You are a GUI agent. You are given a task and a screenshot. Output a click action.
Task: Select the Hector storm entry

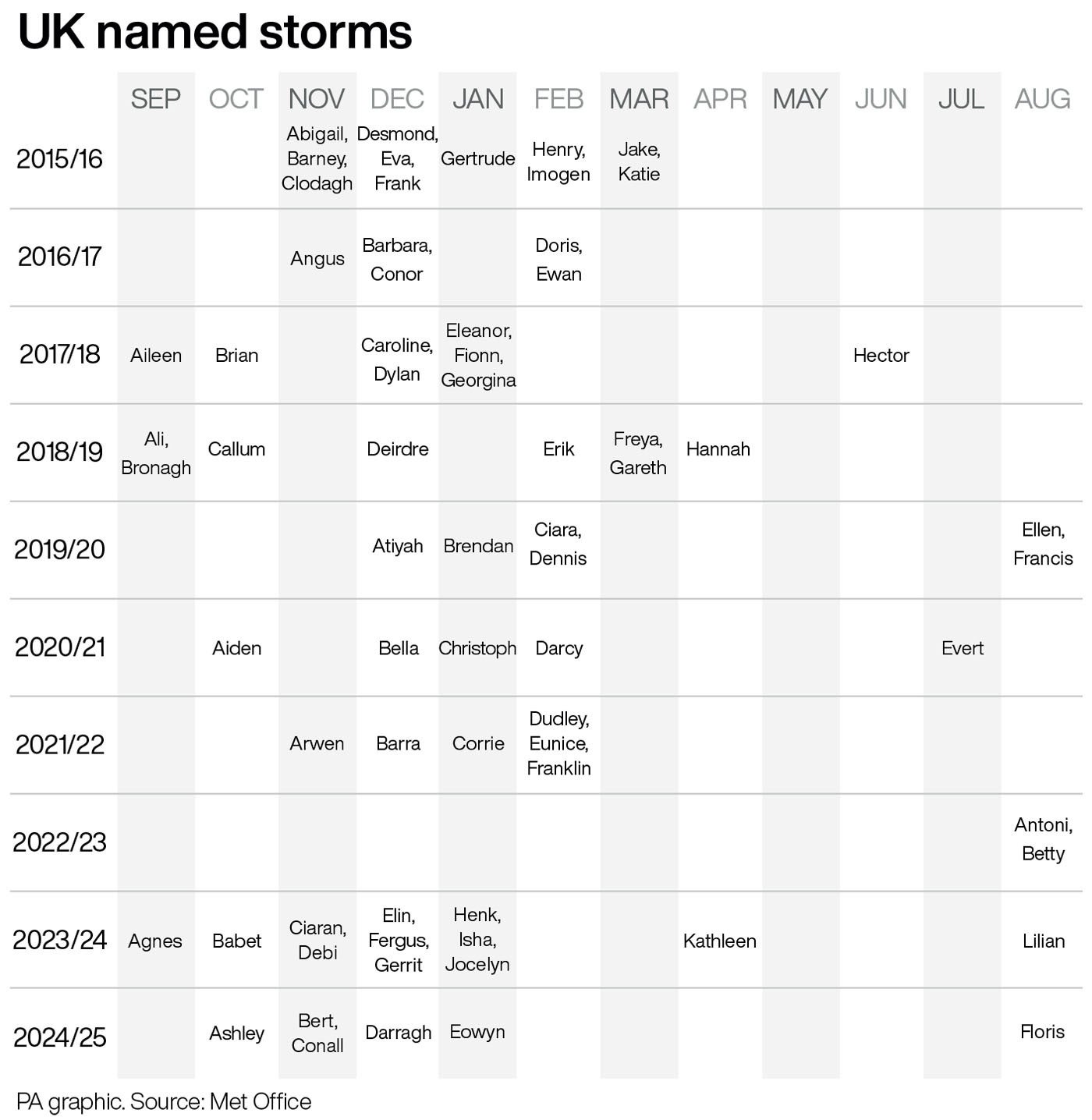click(881, 356)
